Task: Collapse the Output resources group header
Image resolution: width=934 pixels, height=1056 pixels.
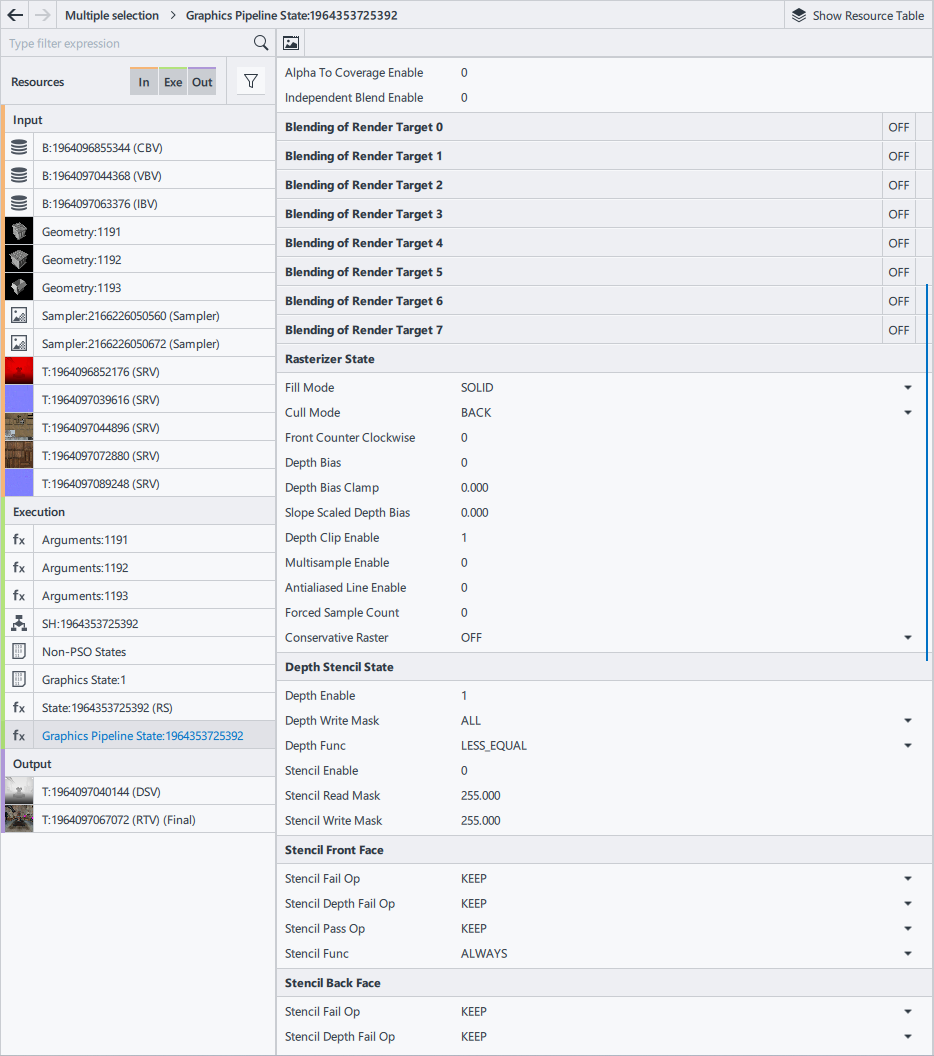Action: click(139, 764)
